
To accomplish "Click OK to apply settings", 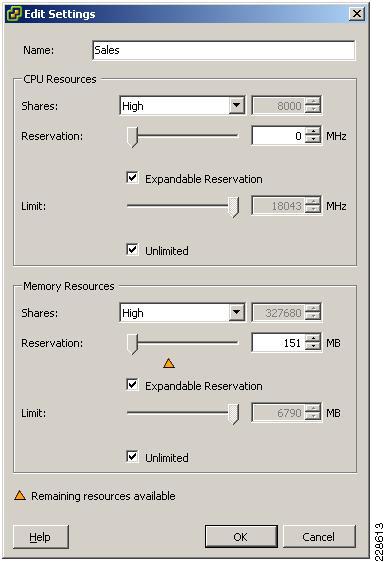I will (241, 537).
